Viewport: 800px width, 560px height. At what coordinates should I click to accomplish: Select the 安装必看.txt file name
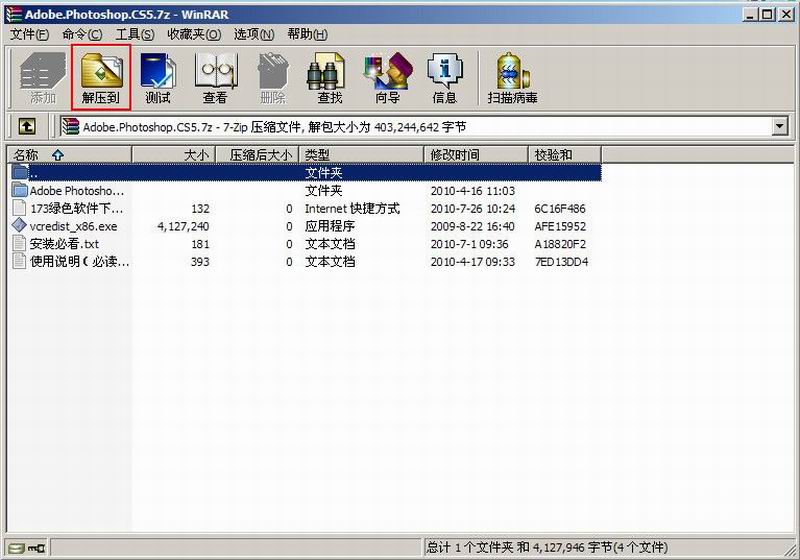click(x=64, y=244)
